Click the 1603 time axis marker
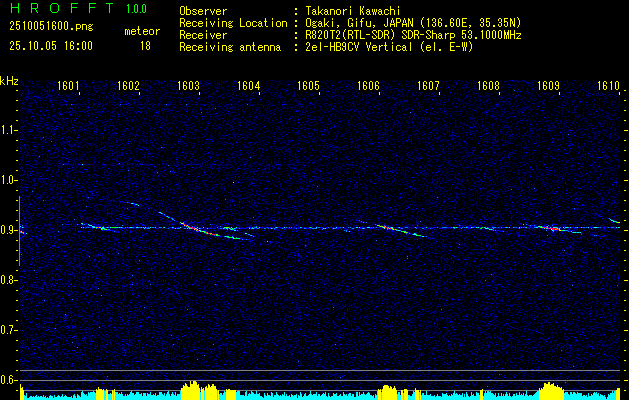This screenshot has width=629, height=400. [188, 85]
